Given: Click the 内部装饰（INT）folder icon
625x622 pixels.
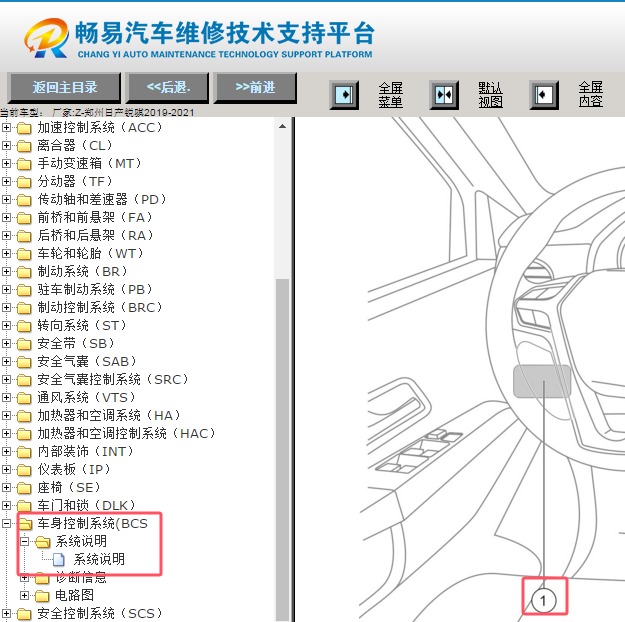Looking at the screenshot, I should click(x=24, y=452).
